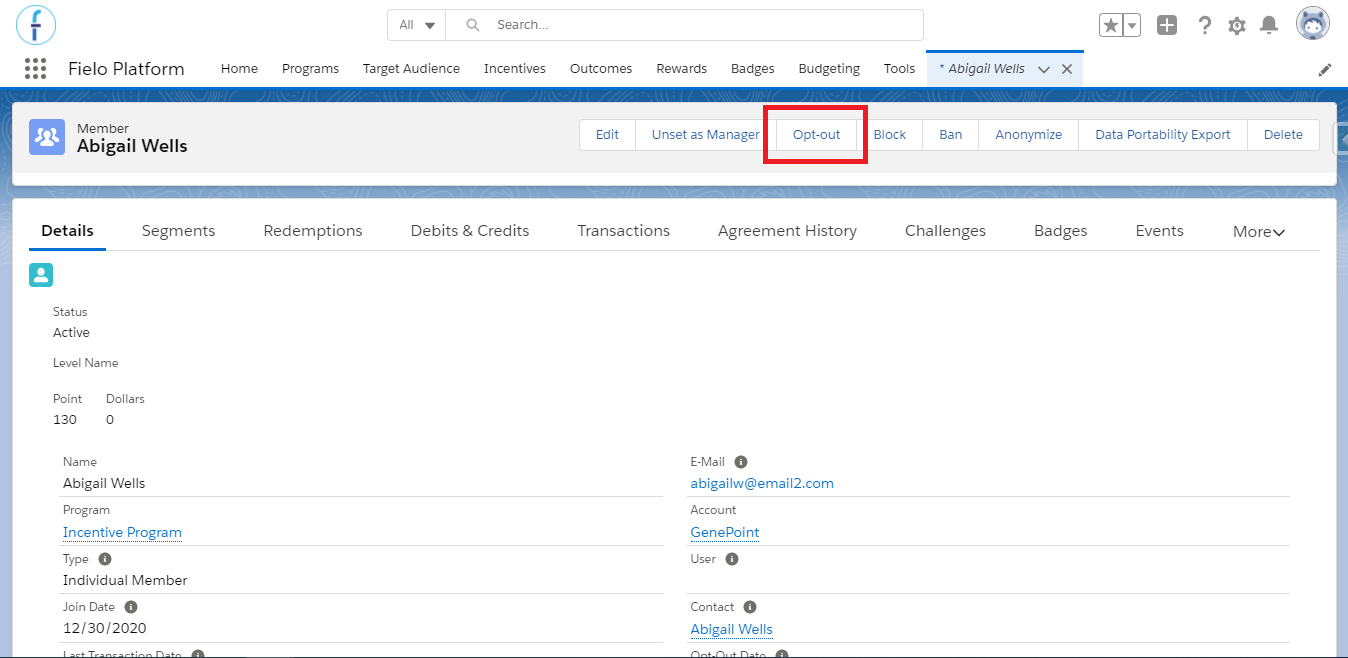This screenshot has width=1348, height=658.
Task: Click the Individual Member type value
Action: click(125, 580)
